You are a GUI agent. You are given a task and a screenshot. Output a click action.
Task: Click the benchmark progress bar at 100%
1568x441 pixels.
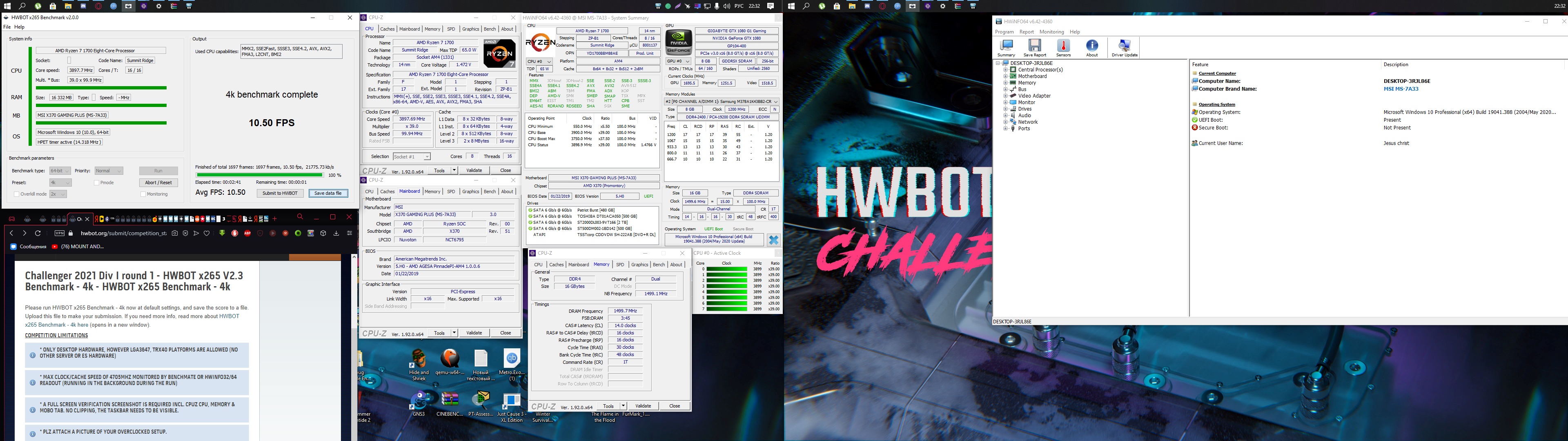pos(260,176)
